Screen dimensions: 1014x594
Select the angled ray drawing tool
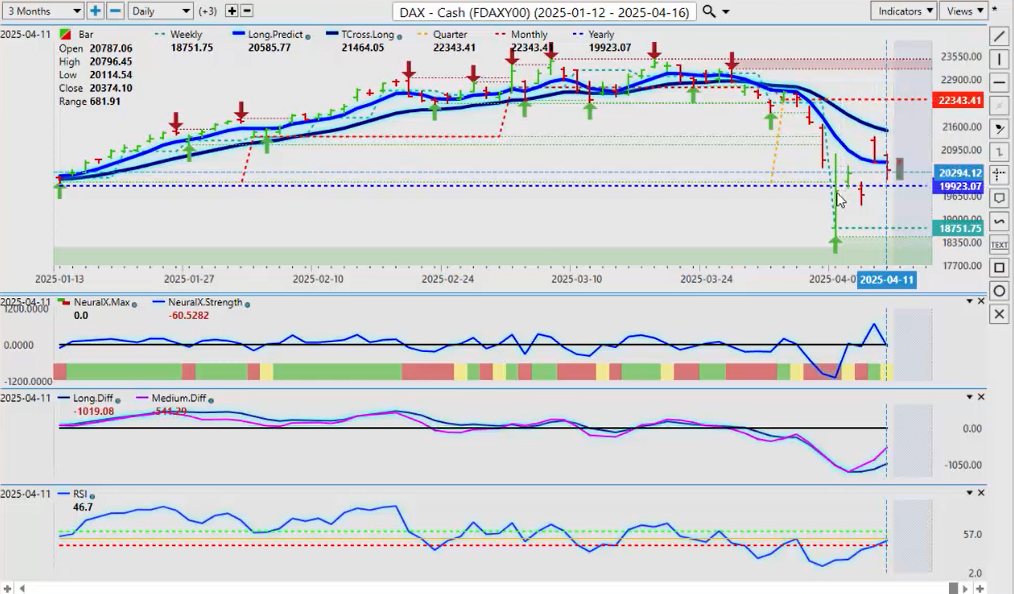pos(999,129)
